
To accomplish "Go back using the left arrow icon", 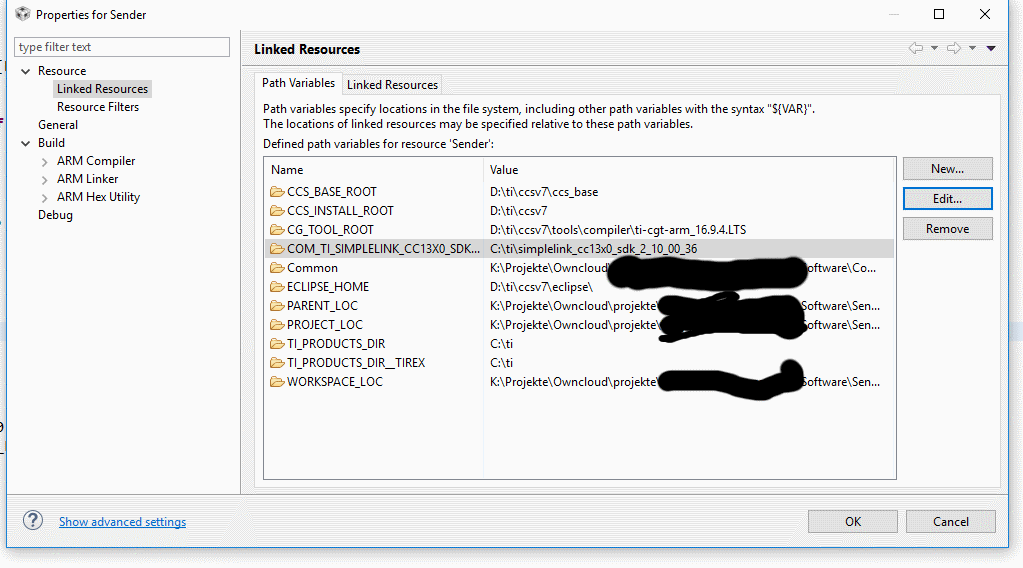I will (x=915, y=48).
